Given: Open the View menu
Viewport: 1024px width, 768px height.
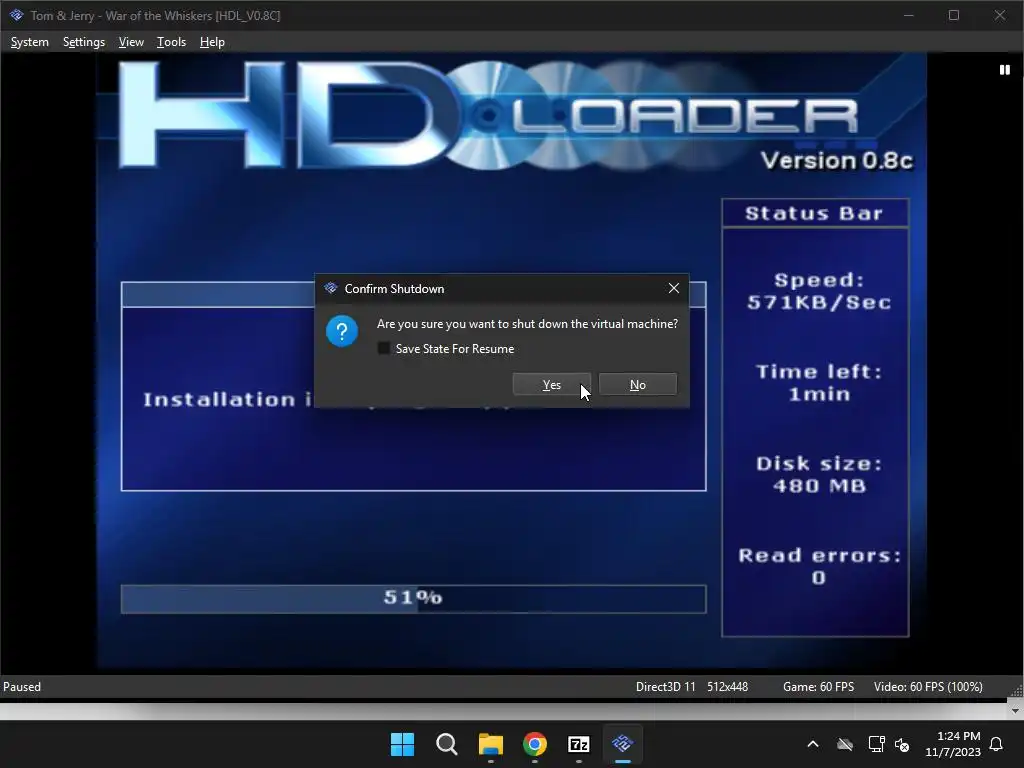Looking at the screenshot, I should click(131, 42).
